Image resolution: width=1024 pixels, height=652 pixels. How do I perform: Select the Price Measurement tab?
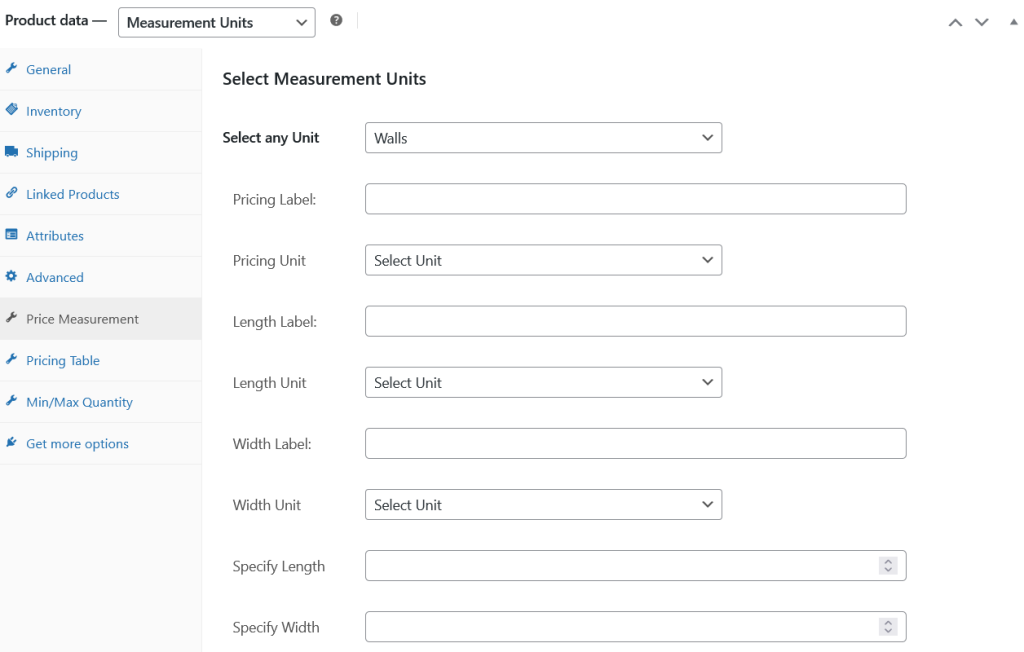click(x=82, y=319)
